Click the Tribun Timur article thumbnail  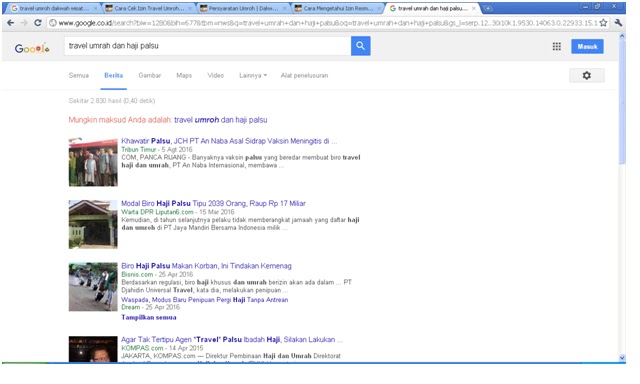pos(93,162)
